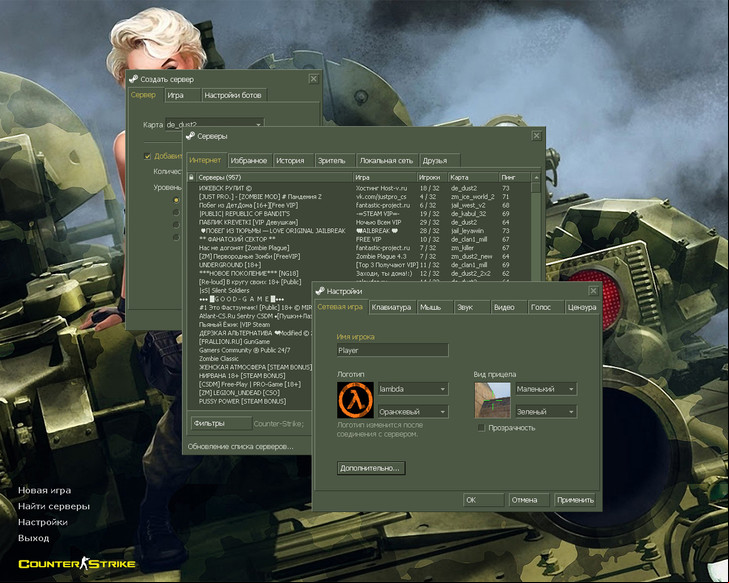Open the Зеленый crosshair color dropdown
Screen dimensions: 729x583
coord(546,411)
